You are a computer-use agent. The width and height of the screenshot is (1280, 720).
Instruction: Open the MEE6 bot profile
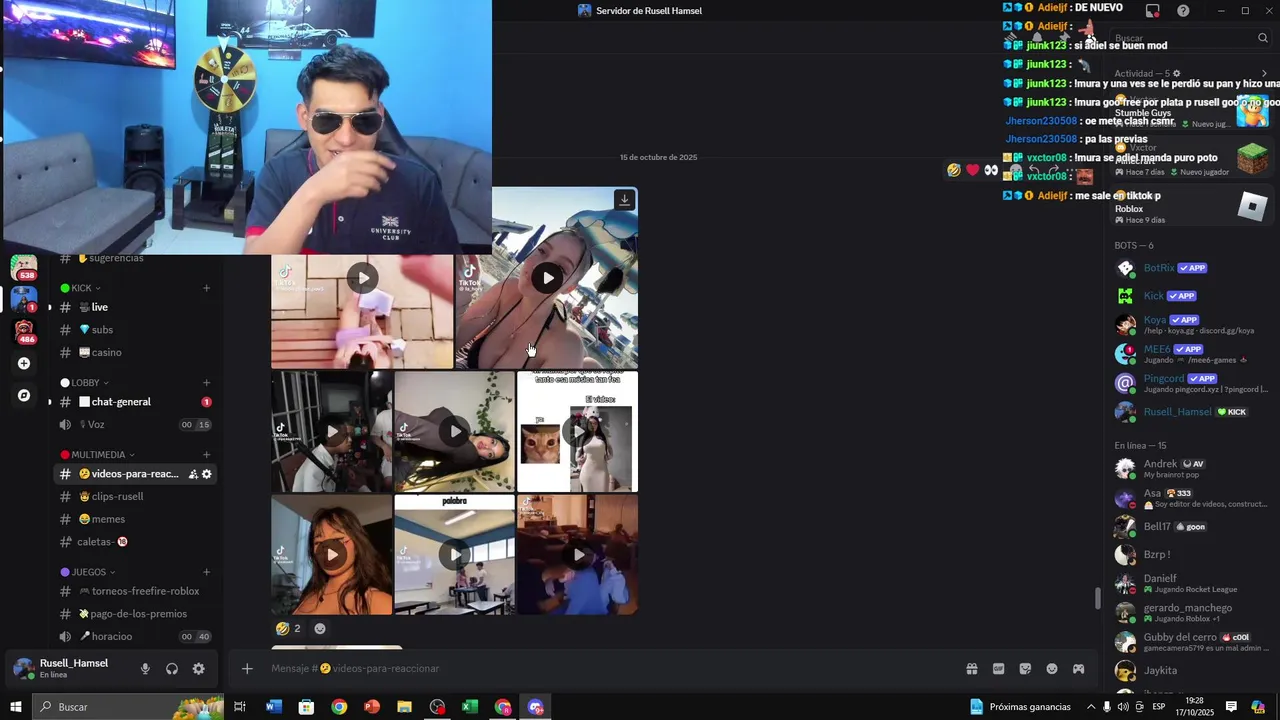point(1191,354)
